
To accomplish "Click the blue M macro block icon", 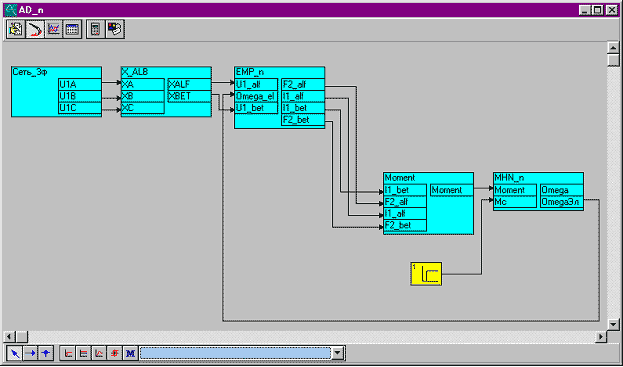I will click(130, 353).
